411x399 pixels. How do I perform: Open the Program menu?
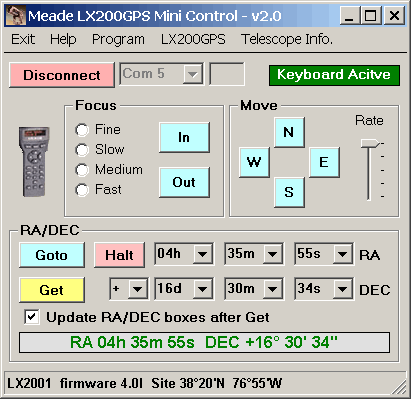pos(118,39)
